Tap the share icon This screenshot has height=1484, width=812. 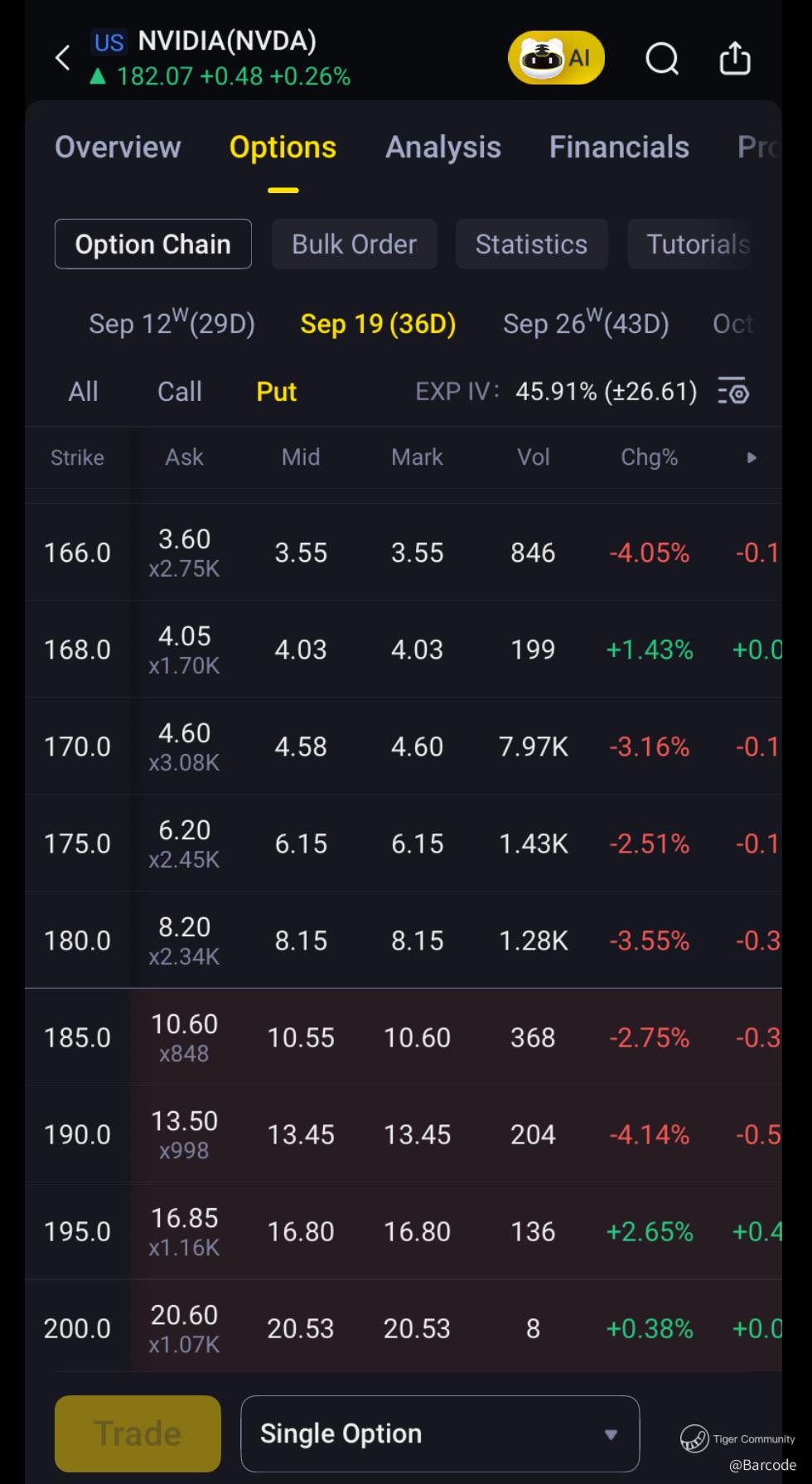pyautogui.click(x=734, y=59)
